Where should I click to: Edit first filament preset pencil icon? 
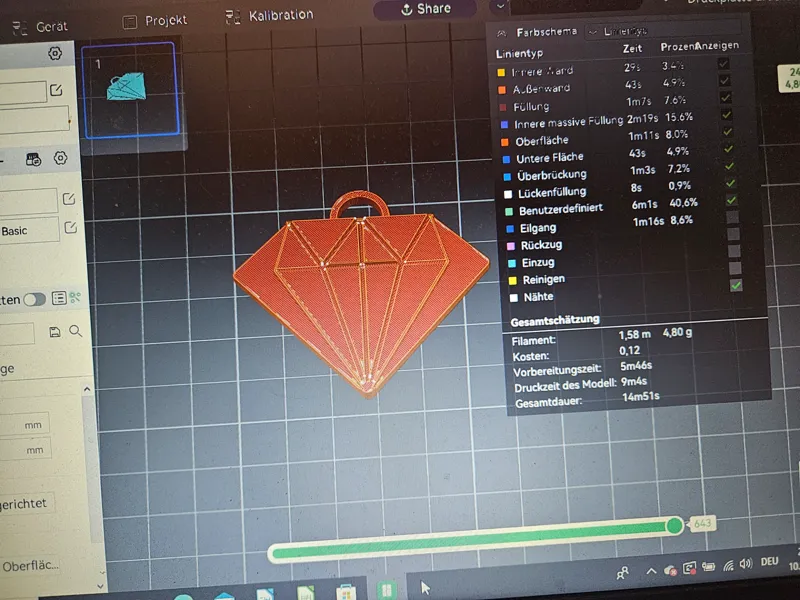pos(69,198)
